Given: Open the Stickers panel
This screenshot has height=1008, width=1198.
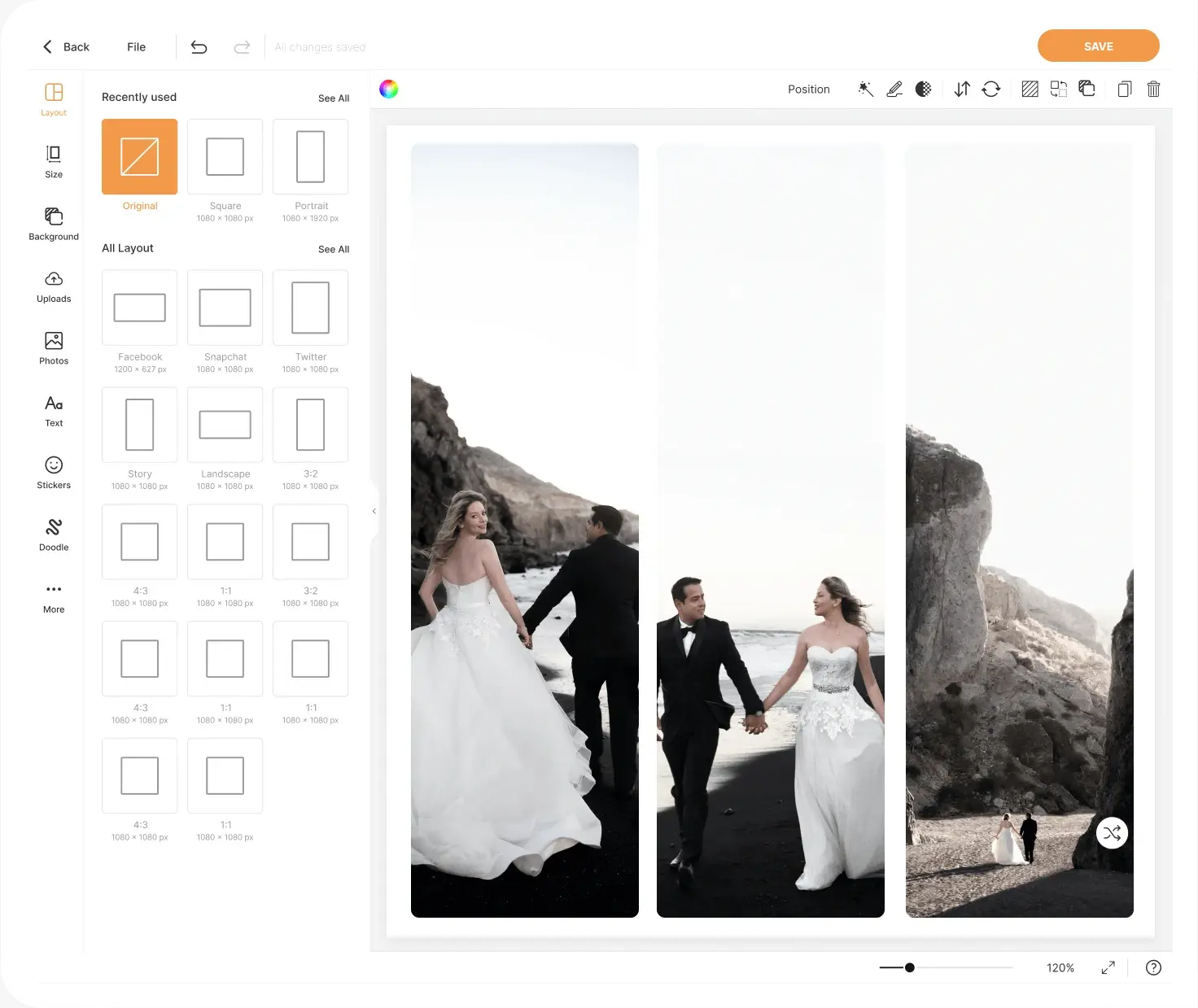Looking at the screenshot, I should [53, 472].
